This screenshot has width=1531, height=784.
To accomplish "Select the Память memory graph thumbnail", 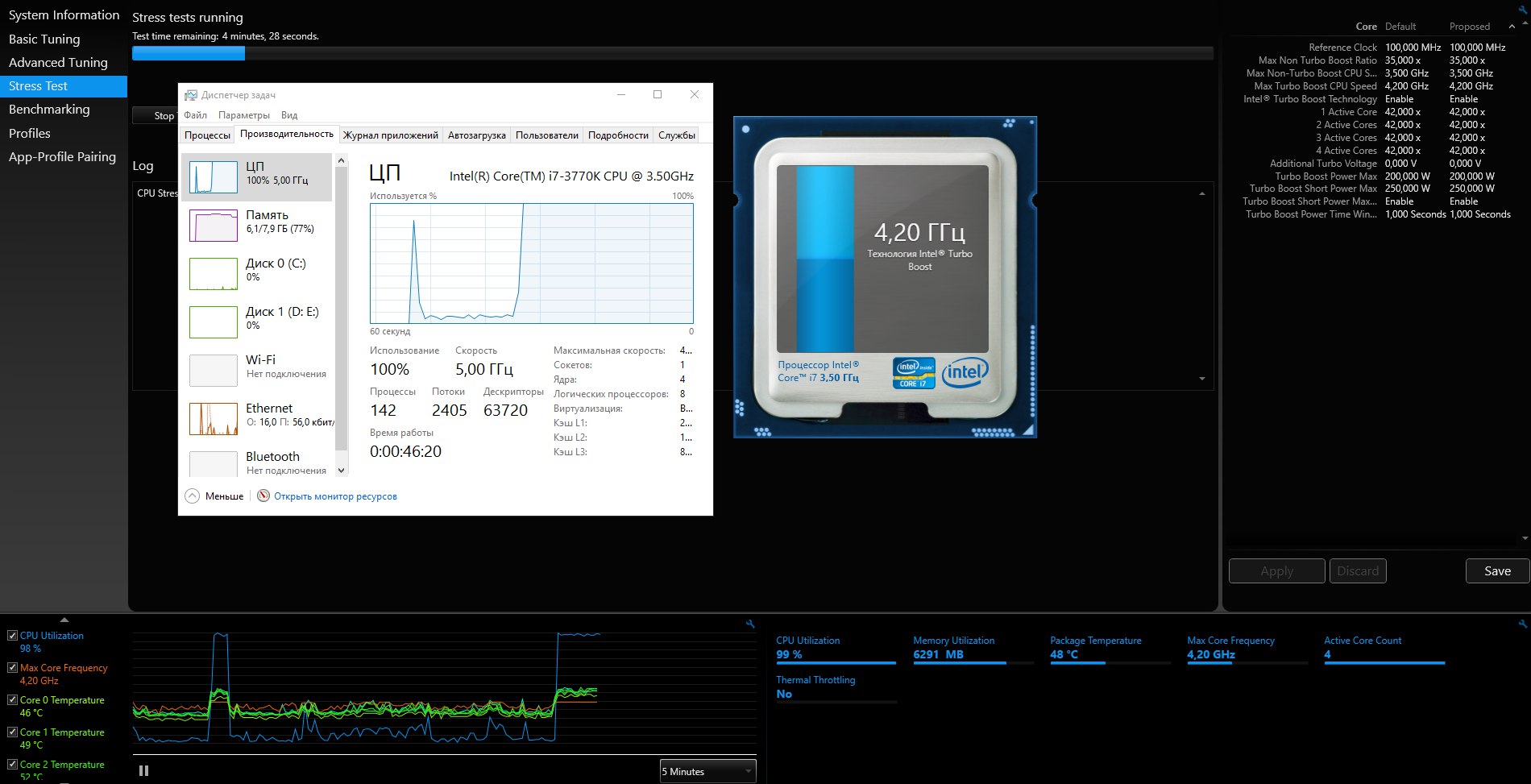I will (x=214, y=225).
